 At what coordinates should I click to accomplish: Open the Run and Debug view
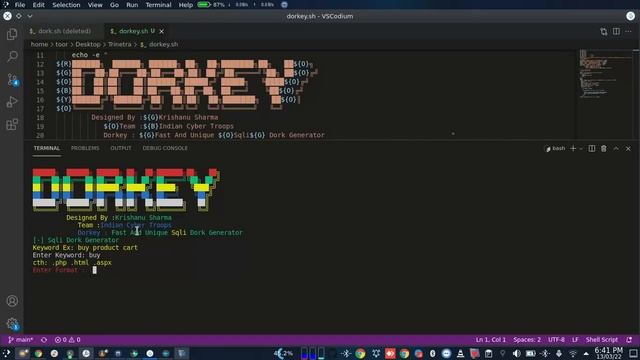tap(12, 102)
